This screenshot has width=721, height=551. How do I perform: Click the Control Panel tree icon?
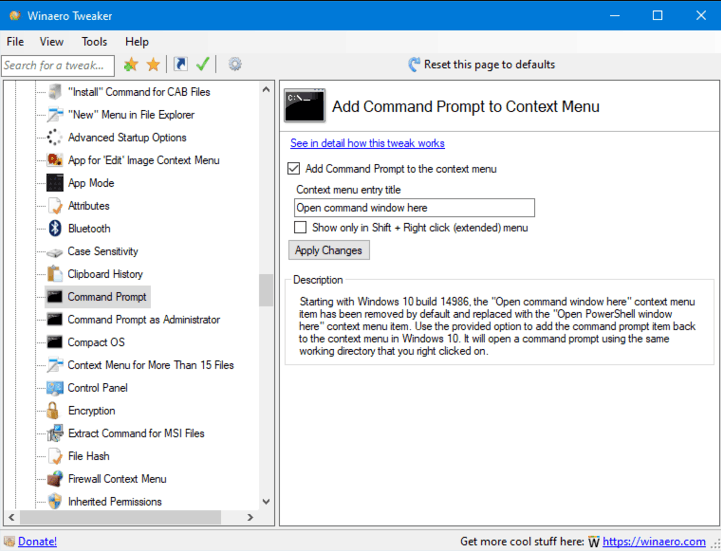pyautogui.click(x=55, y=388)
